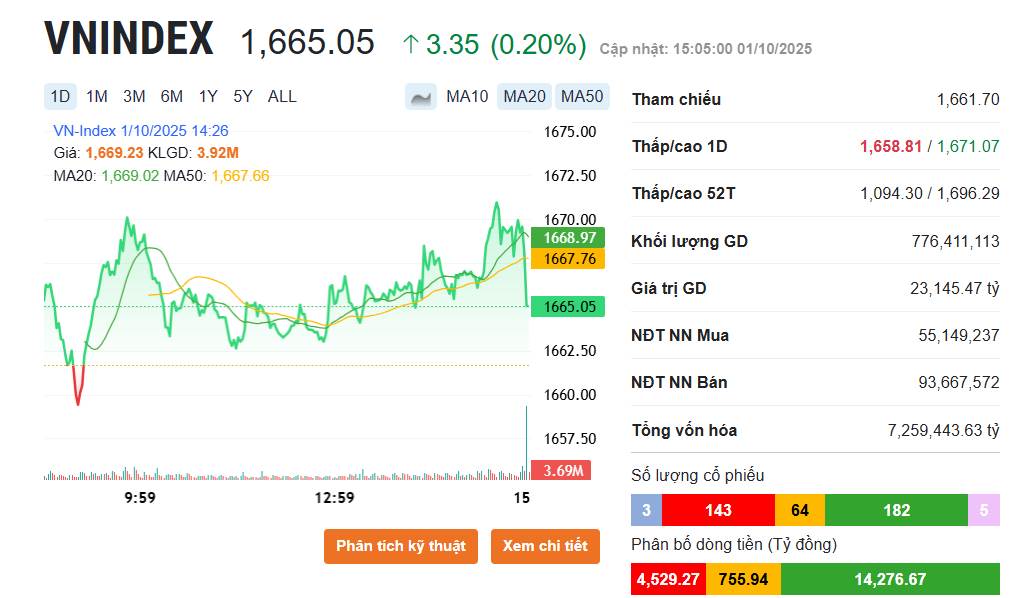Click NĐT NN Mua value 55,149,237
The height and width of the screenshot is (598, 1030).
tap(958, 336)
